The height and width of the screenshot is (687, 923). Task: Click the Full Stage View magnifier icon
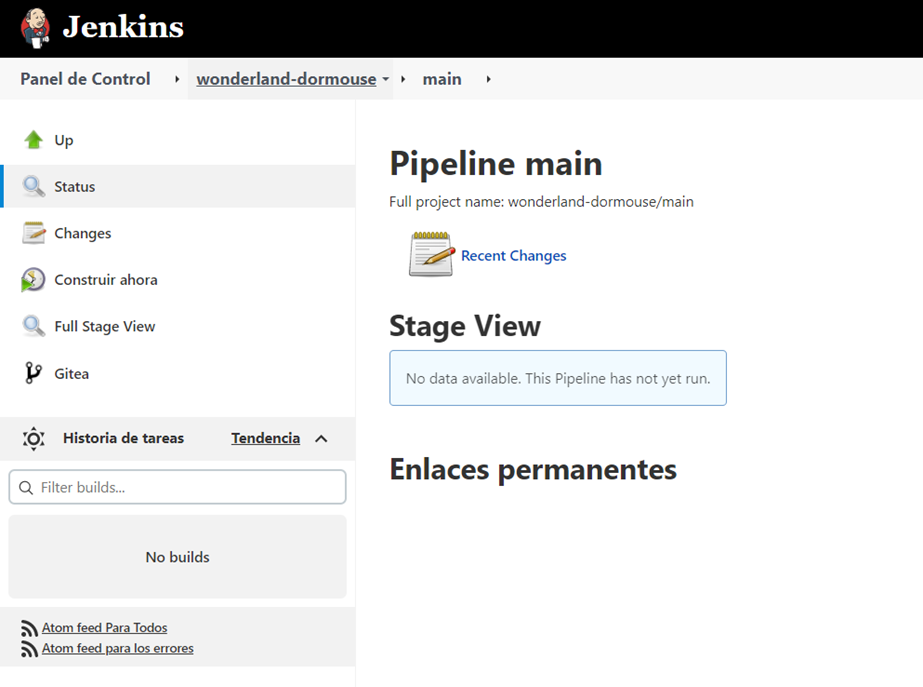(x=34, y=326)
